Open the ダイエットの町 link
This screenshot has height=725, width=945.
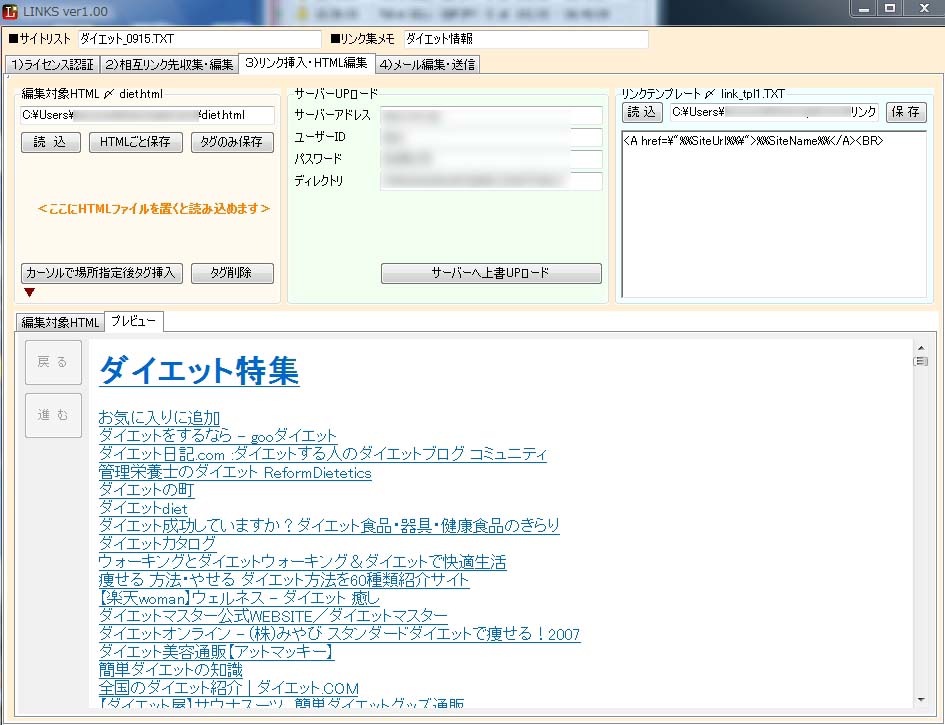146,489
